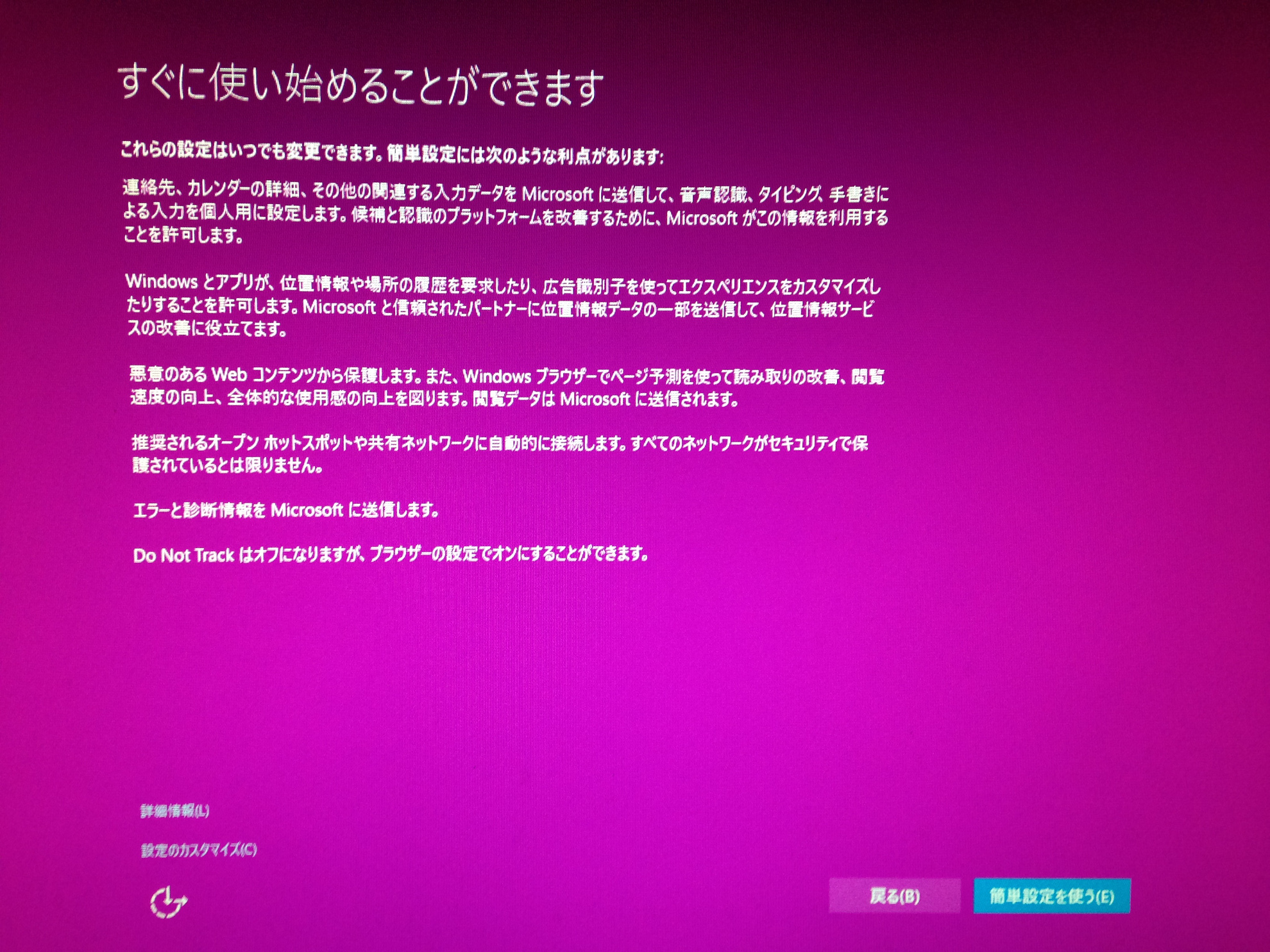This screenshot has width=1270, height=952.
Task: Click the line starting 連絡先、カレンダーの詳細
Action: (505, 192)
